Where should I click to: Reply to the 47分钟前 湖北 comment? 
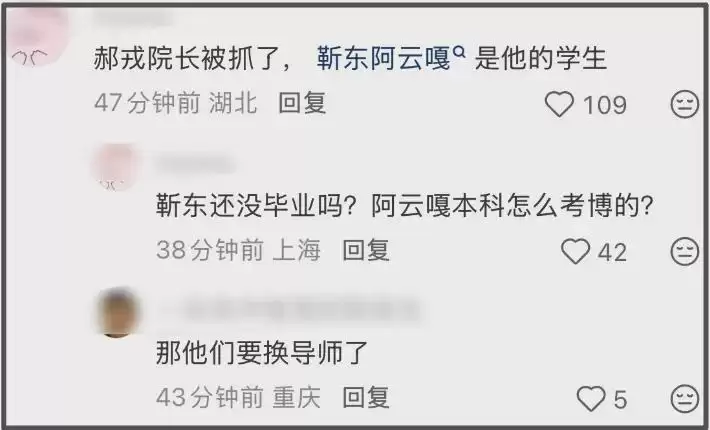click(x=302, y=103)
